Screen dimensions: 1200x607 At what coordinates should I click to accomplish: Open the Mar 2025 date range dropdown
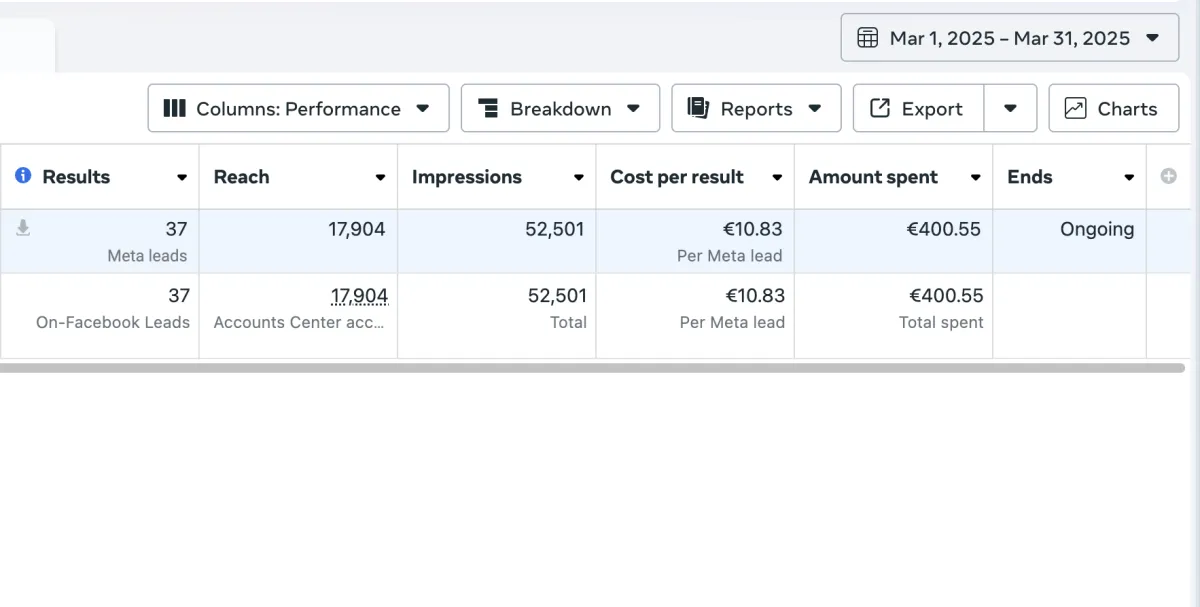[x=1010, y=38]
